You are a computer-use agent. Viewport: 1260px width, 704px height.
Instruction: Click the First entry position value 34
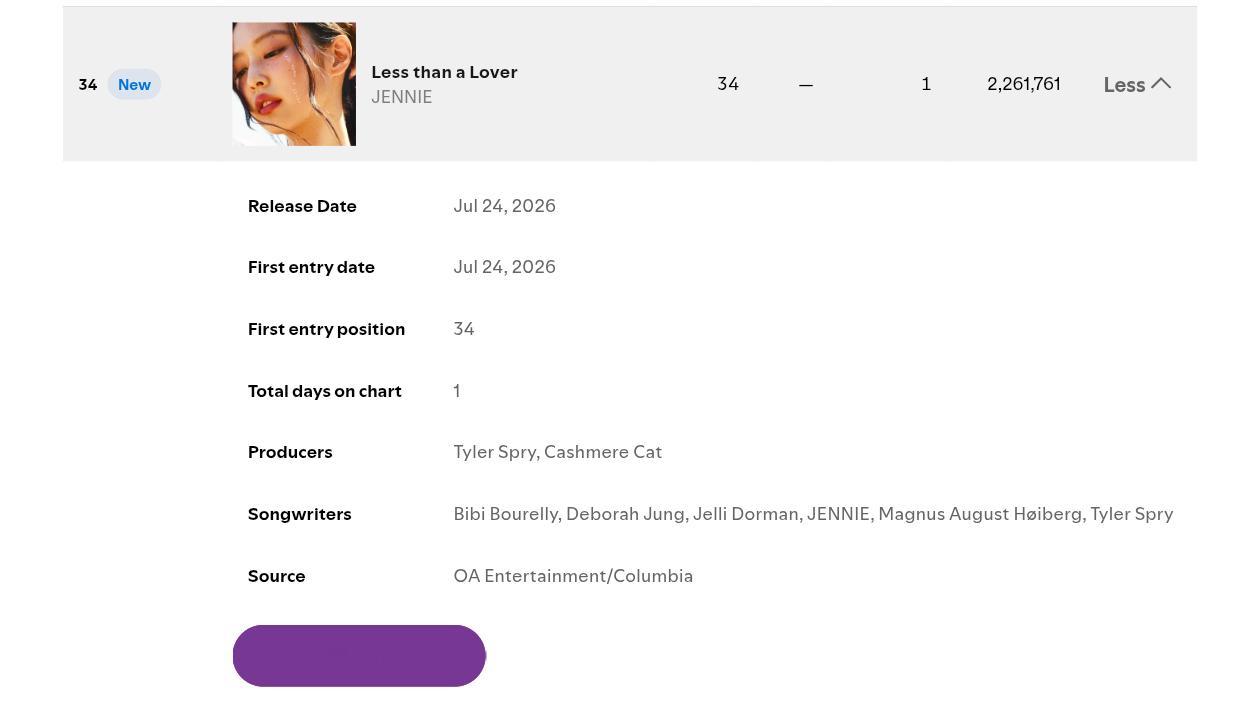[464, 329]
